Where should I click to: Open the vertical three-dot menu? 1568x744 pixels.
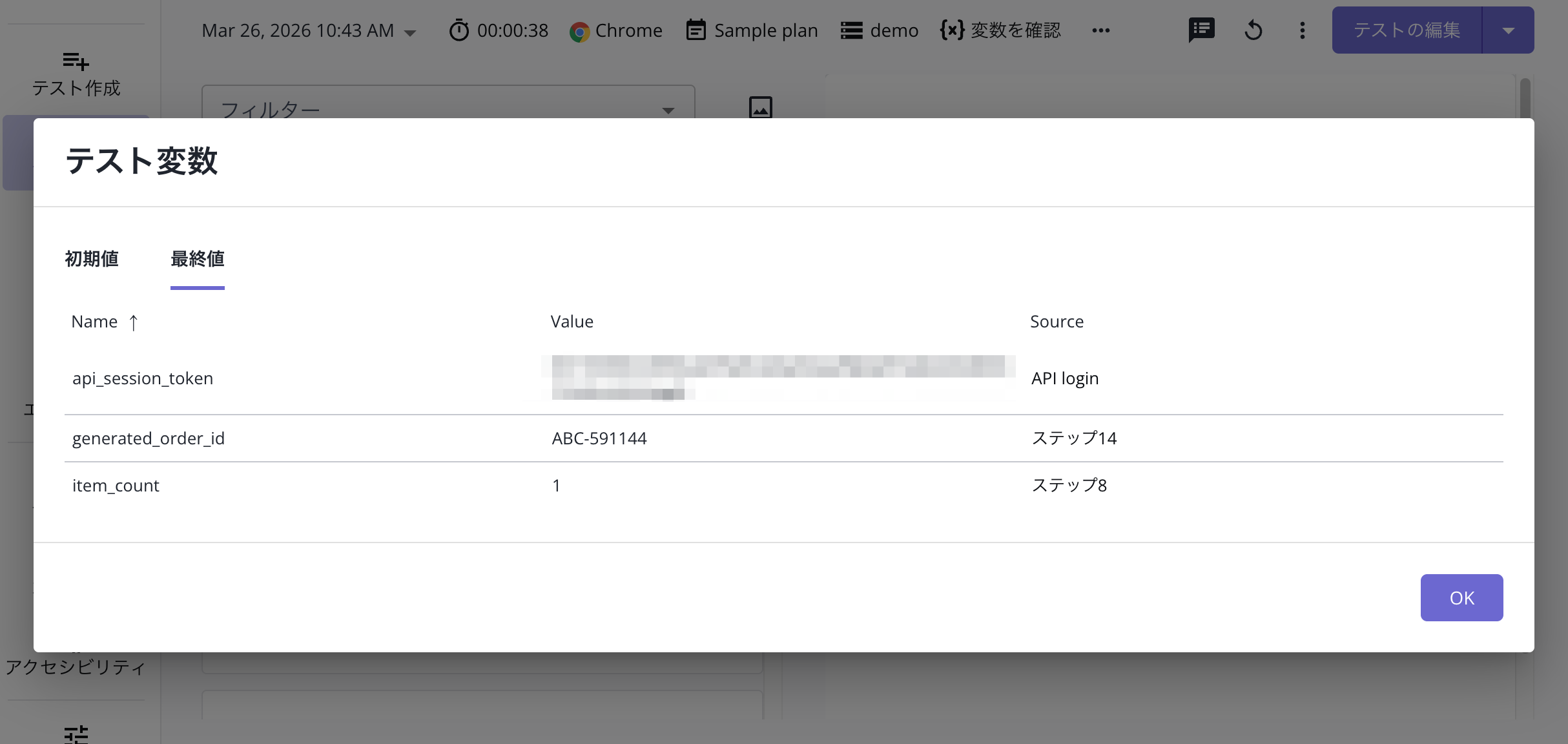(x=1302, y=30)
